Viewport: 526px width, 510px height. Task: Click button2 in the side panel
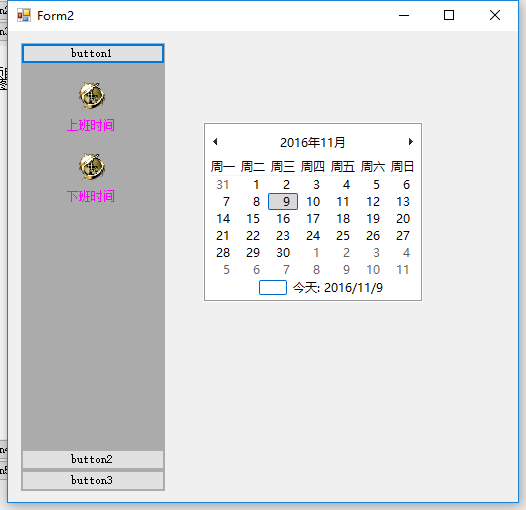tap(93, 459)
